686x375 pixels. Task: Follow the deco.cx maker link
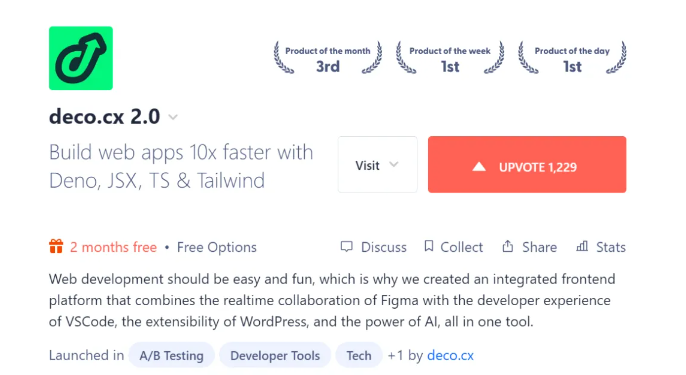pos(450,355)
